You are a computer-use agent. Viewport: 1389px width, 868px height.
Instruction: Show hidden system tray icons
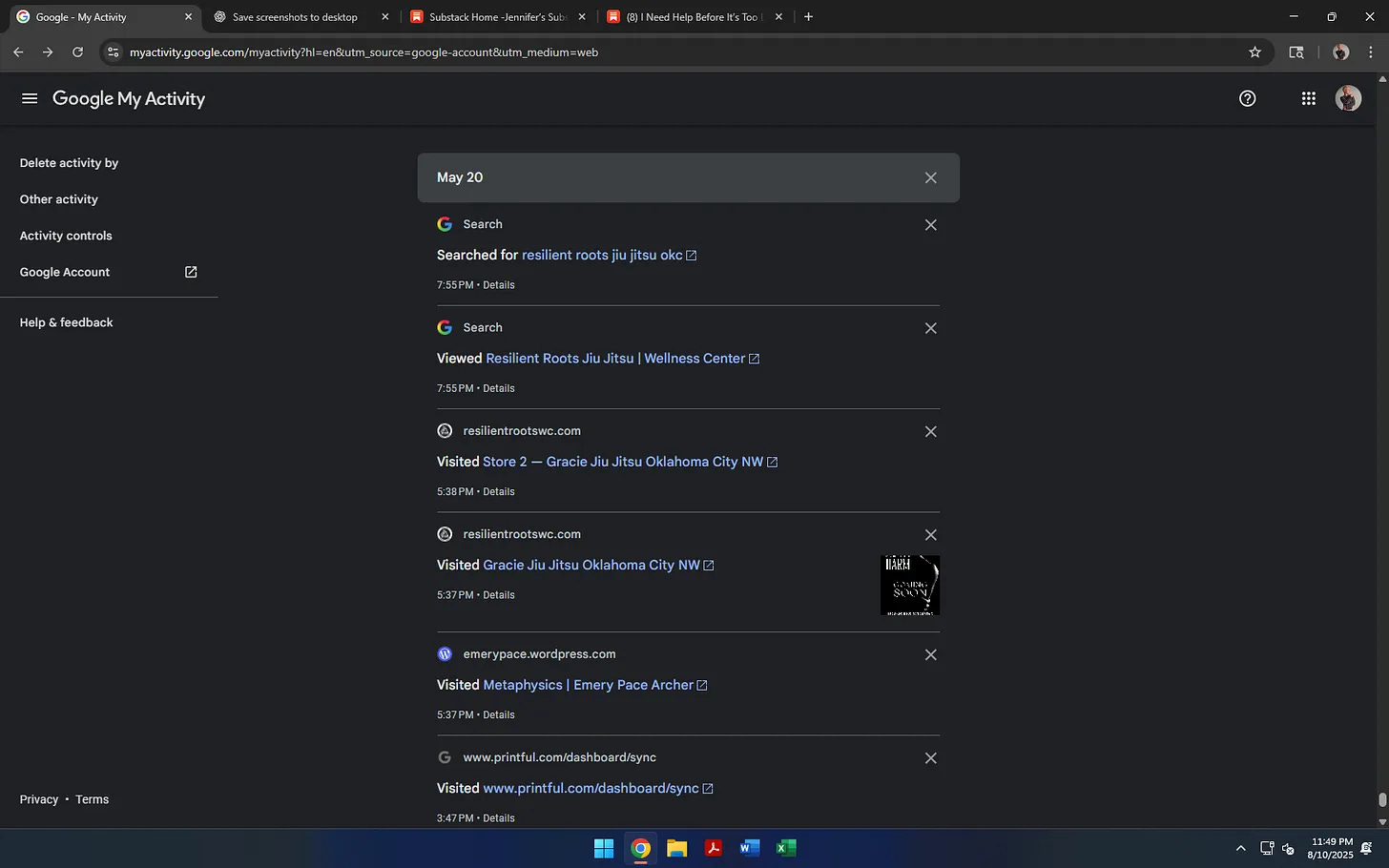point(1240,848)
